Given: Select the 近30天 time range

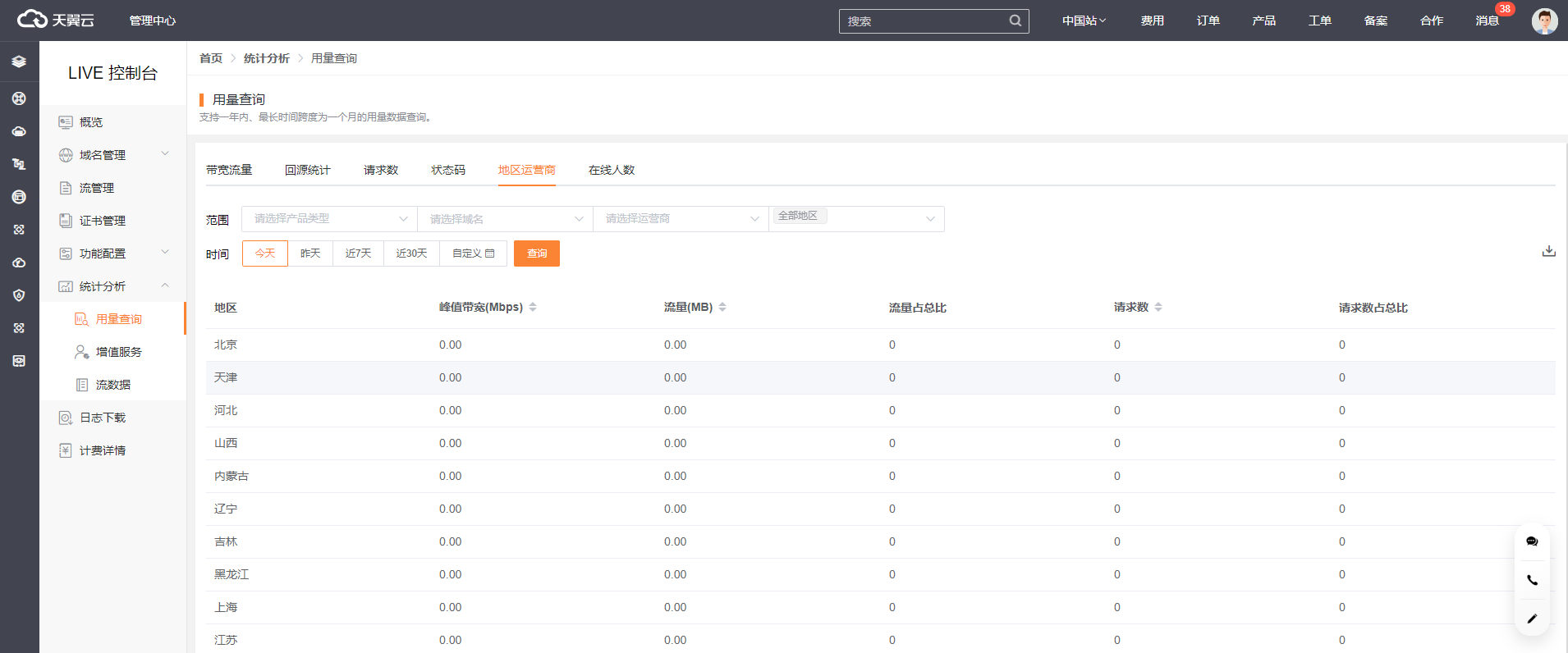Looking at the screenshot, I should pyautogui.click(x=411, y=253).
